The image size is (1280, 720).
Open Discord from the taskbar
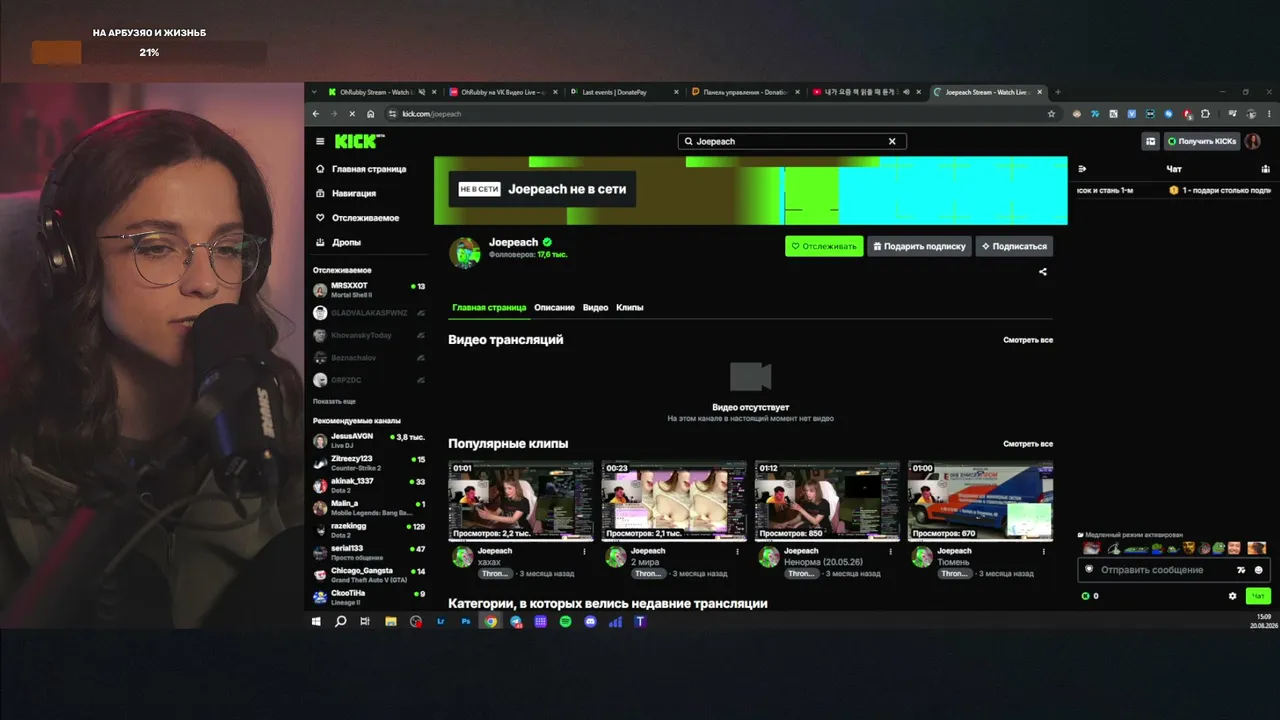tap(590, 622)
